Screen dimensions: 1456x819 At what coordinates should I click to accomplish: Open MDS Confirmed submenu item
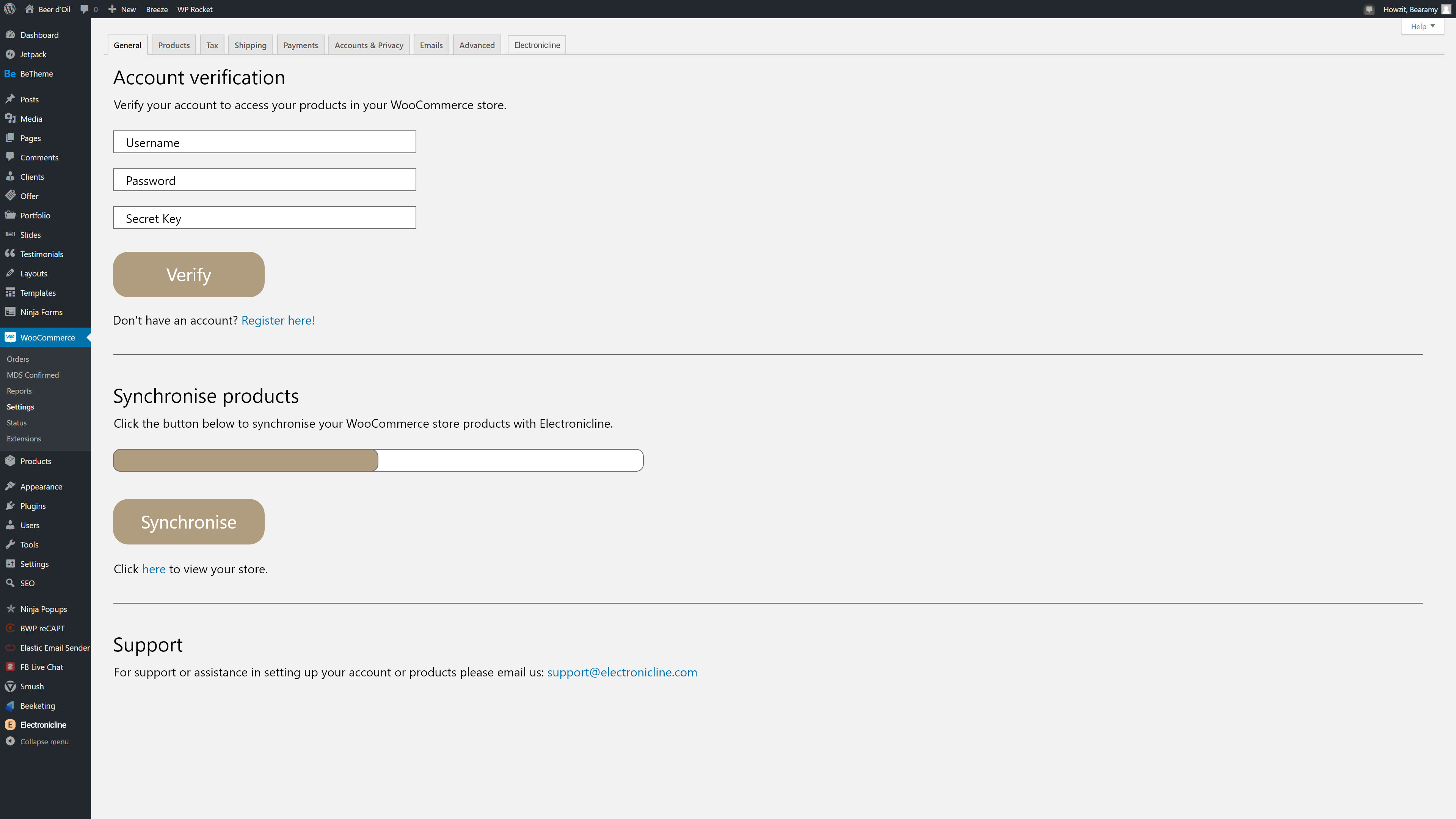click(x=33, y=375)
